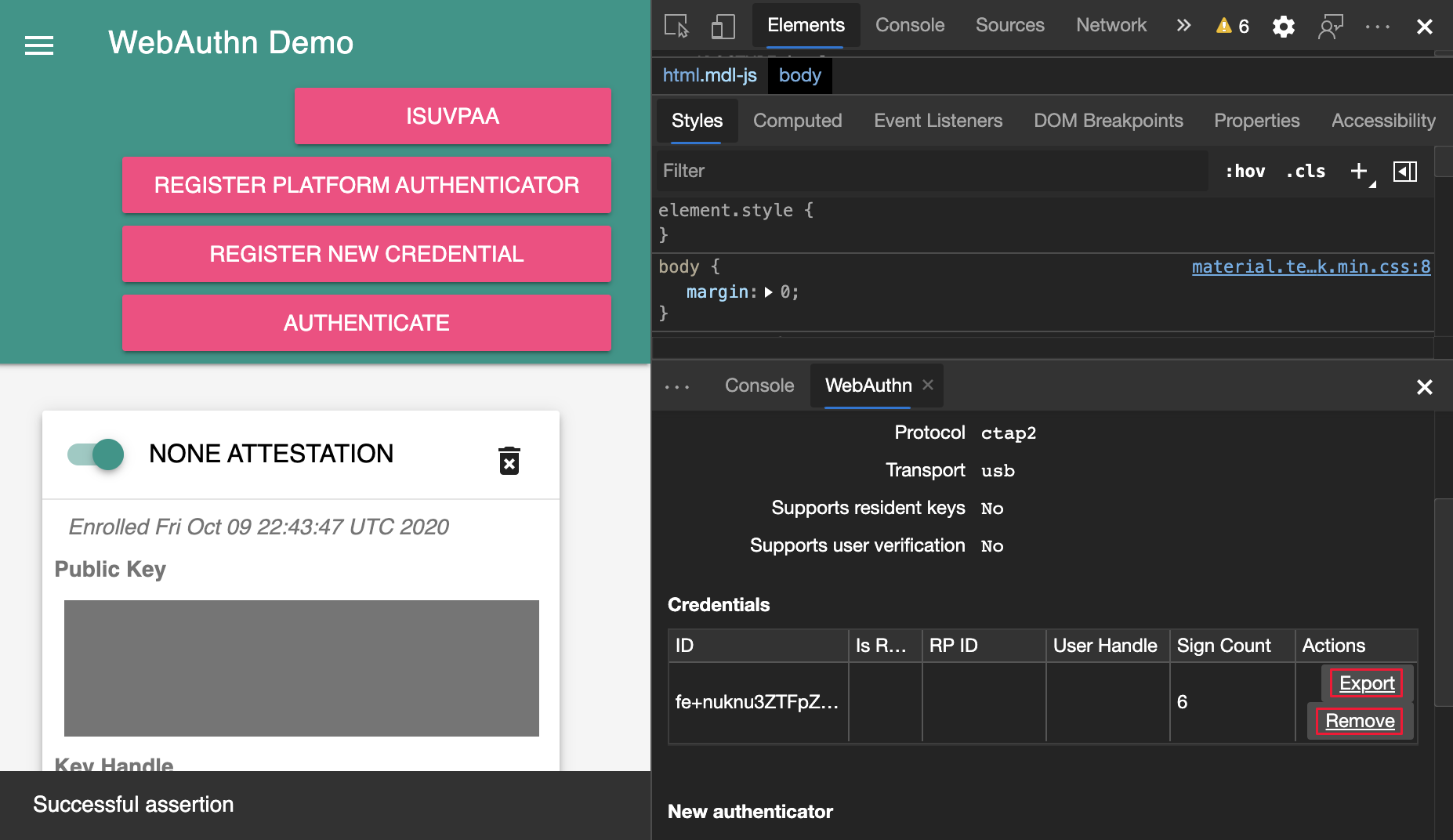The image size is (1453, 840).
Task: Click the people/accessibility icon in DevTools toolbar
Action: [1332, 26]
